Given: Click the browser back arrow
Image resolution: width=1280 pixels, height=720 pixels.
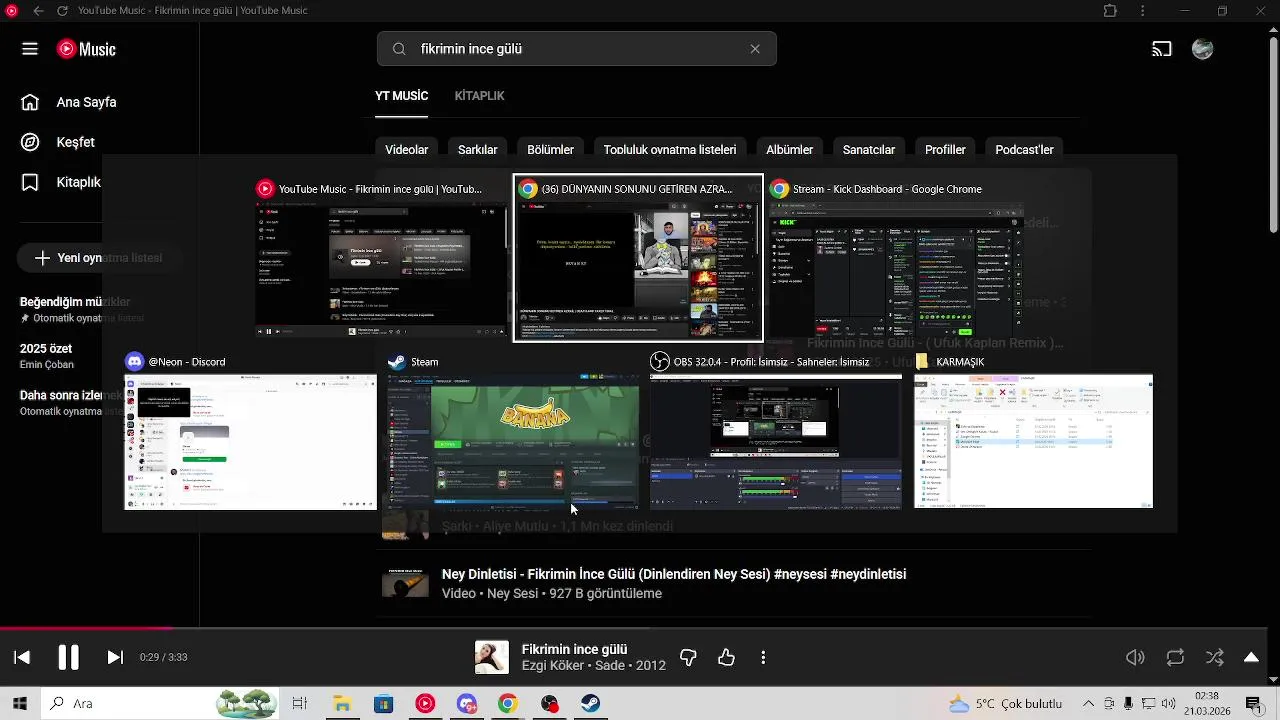Looking at the screenshot, I should (38, 11).
